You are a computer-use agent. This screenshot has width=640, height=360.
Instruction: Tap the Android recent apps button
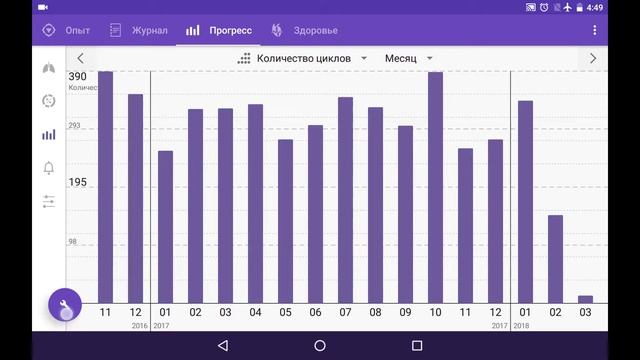pyautogui.click(x=417, y=346)
